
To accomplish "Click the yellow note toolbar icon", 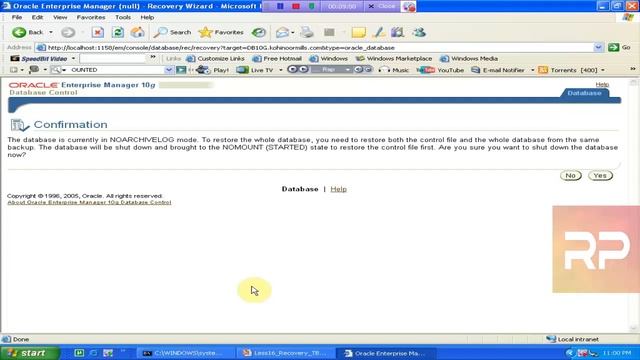I will pos(358,32).
